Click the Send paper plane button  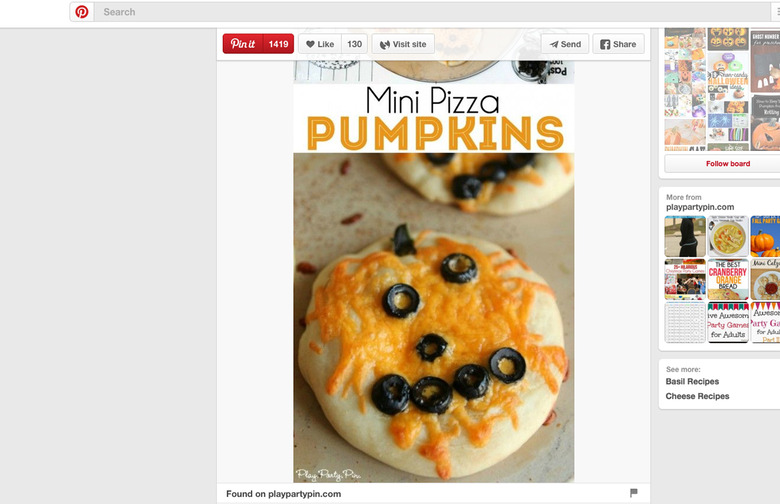click(x=565, y=44)
